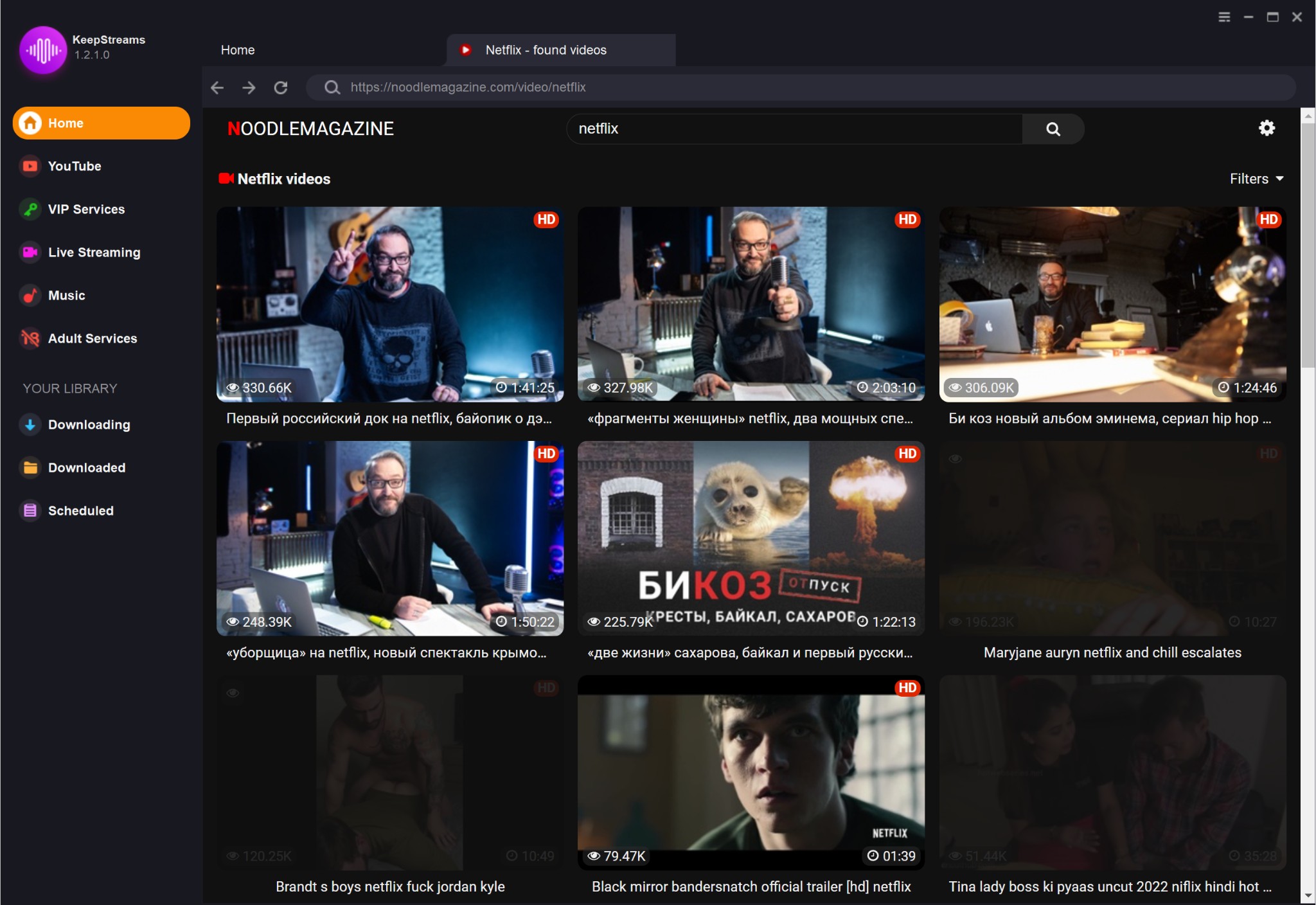The width and height of the screenshot is (1316, 905).
Task: Click HD badge on the 327.98K video
Action: [907, 220]
